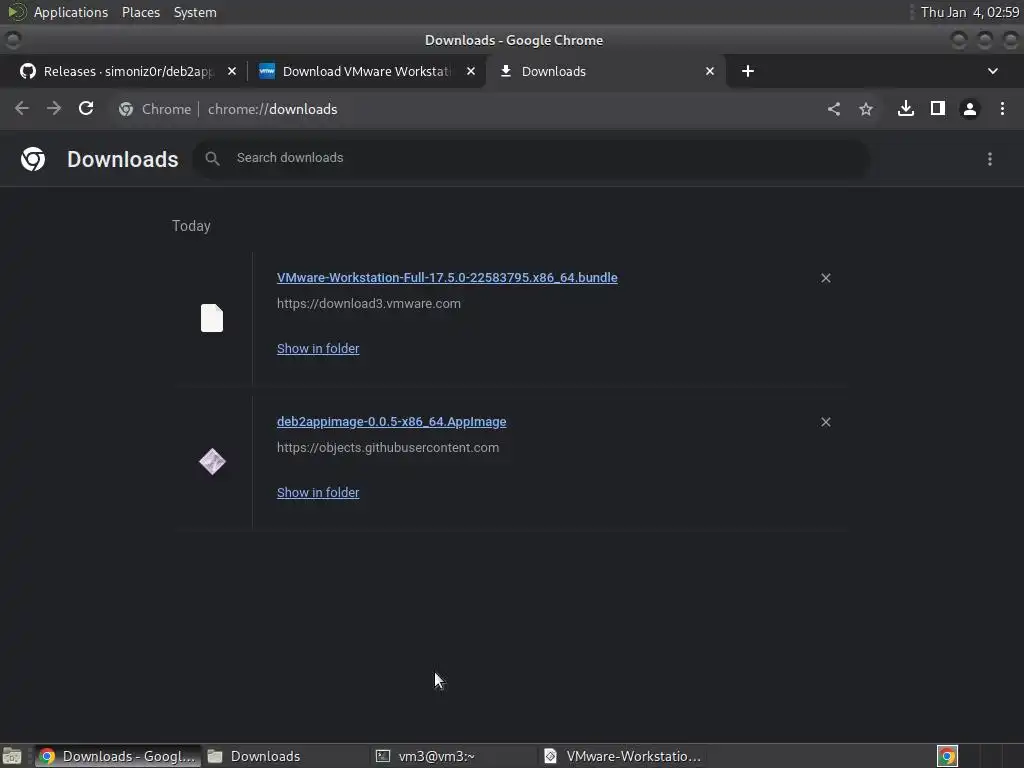This screenshot has width=1024, height=768.
Task: Open a new tab with plus button
Action: (x=748, y=71)
